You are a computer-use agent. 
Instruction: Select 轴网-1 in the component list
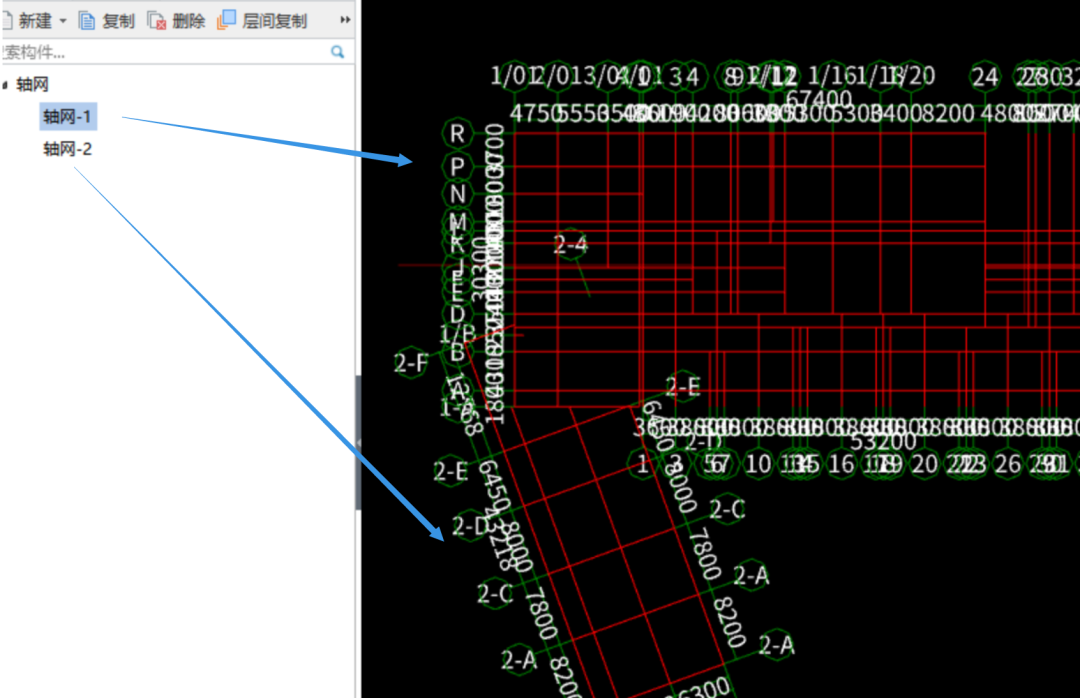68,116
